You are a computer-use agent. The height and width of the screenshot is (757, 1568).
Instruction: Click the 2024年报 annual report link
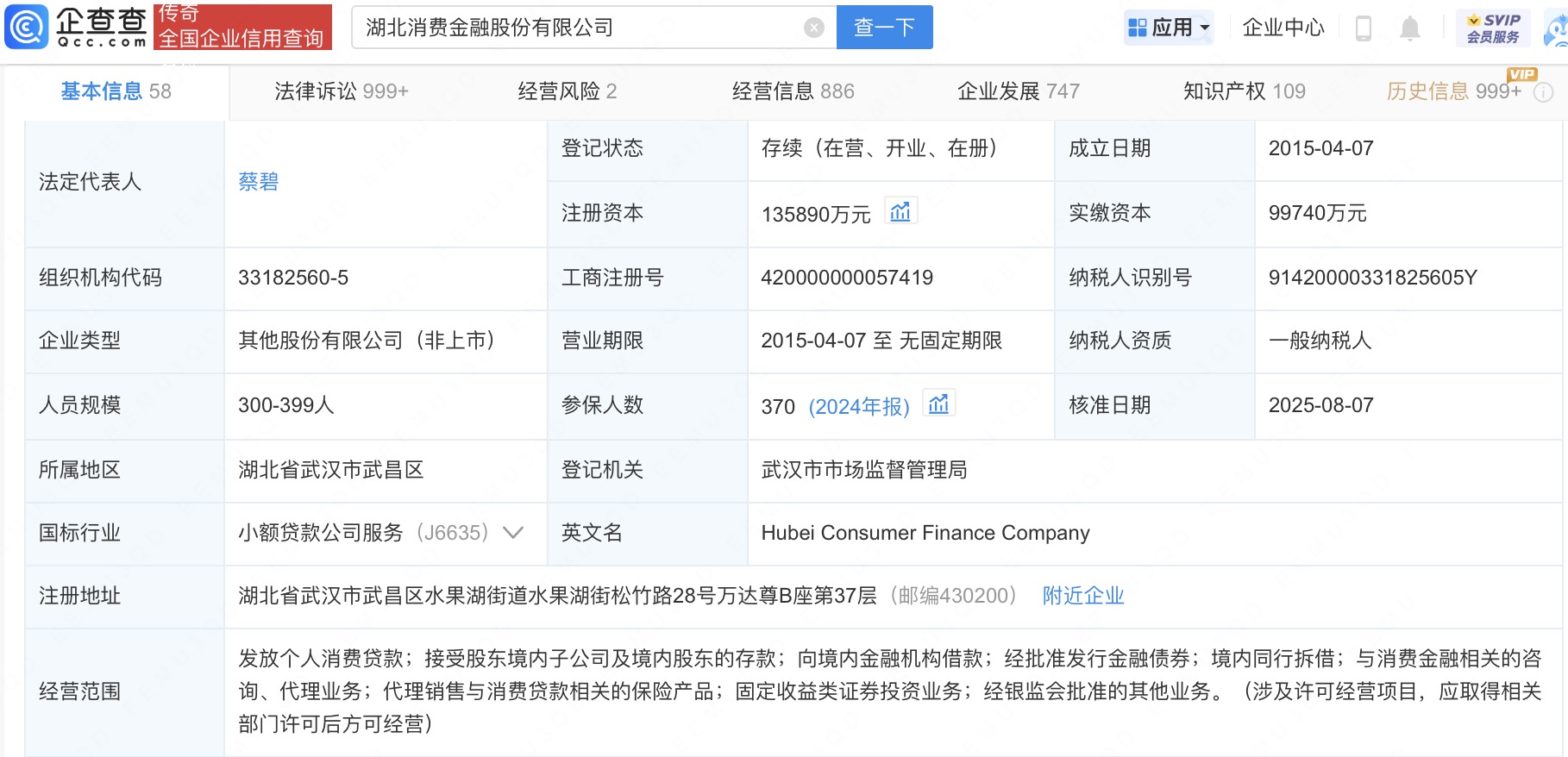point(859,406)
